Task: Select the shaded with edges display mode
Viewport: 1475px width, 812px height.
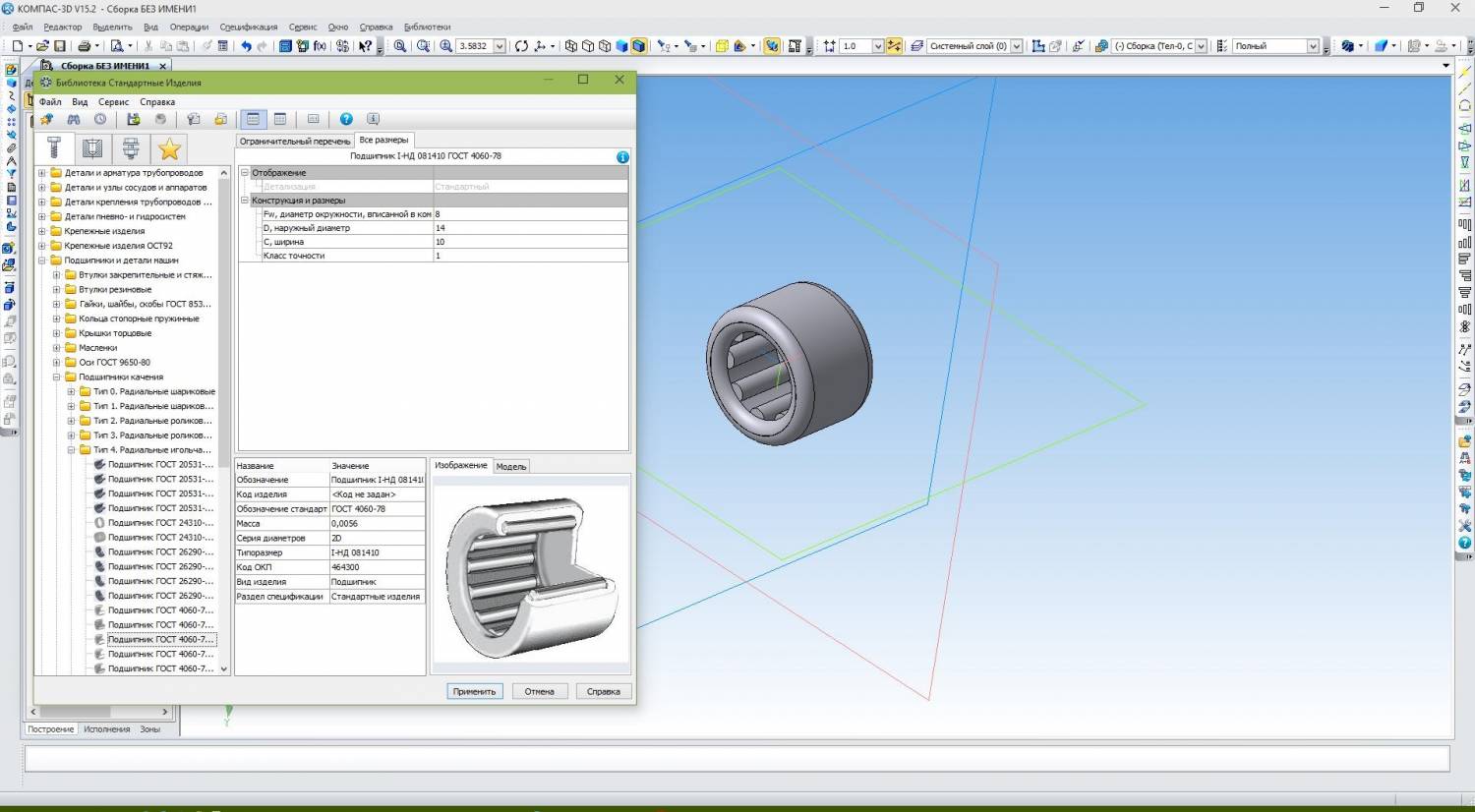Action: [x=638, y=46]
